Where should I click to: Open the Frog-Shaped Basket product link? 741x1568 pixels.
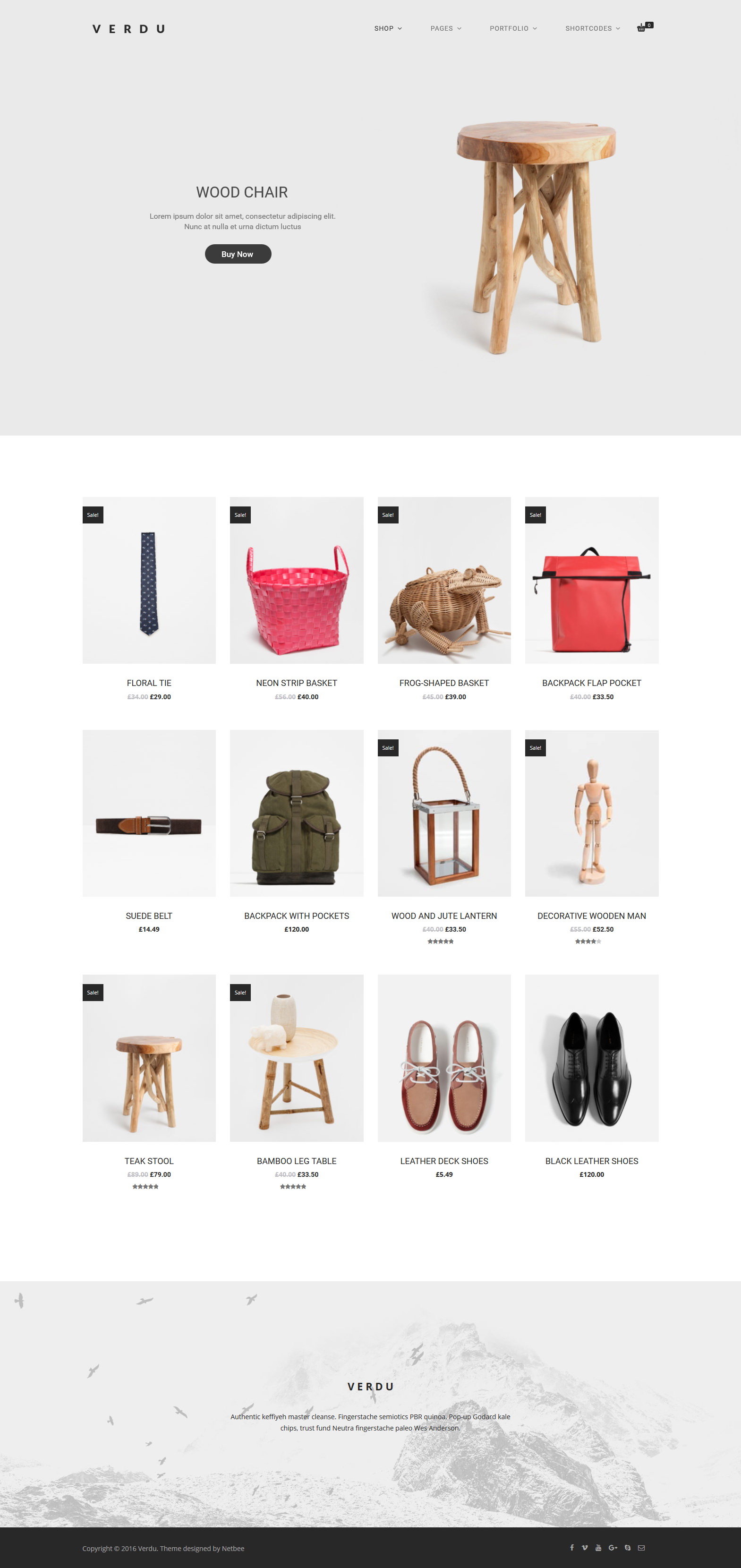coord(444,683)
